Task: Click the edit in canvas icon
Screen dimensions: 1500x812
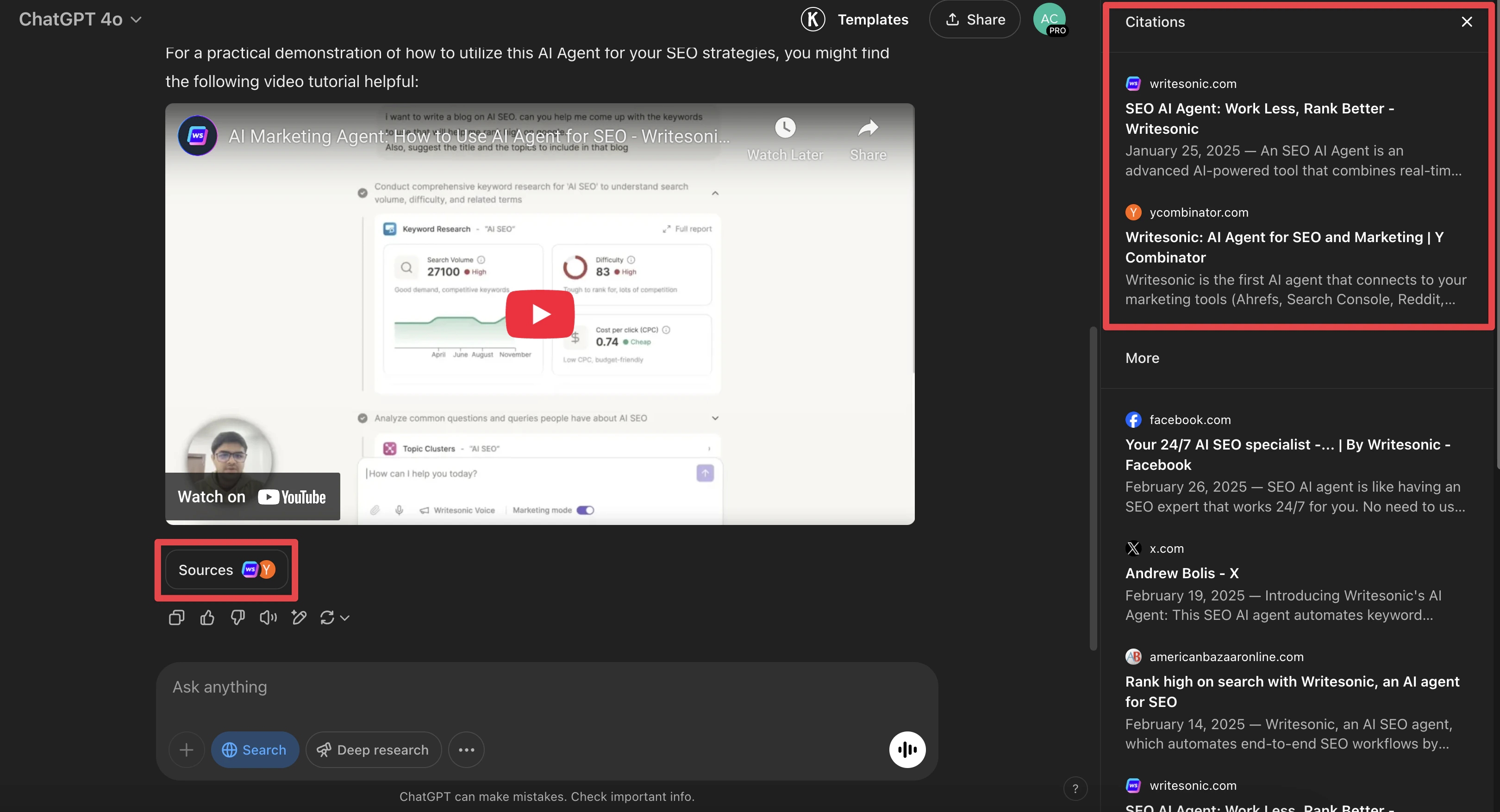Action: [299, 618]
